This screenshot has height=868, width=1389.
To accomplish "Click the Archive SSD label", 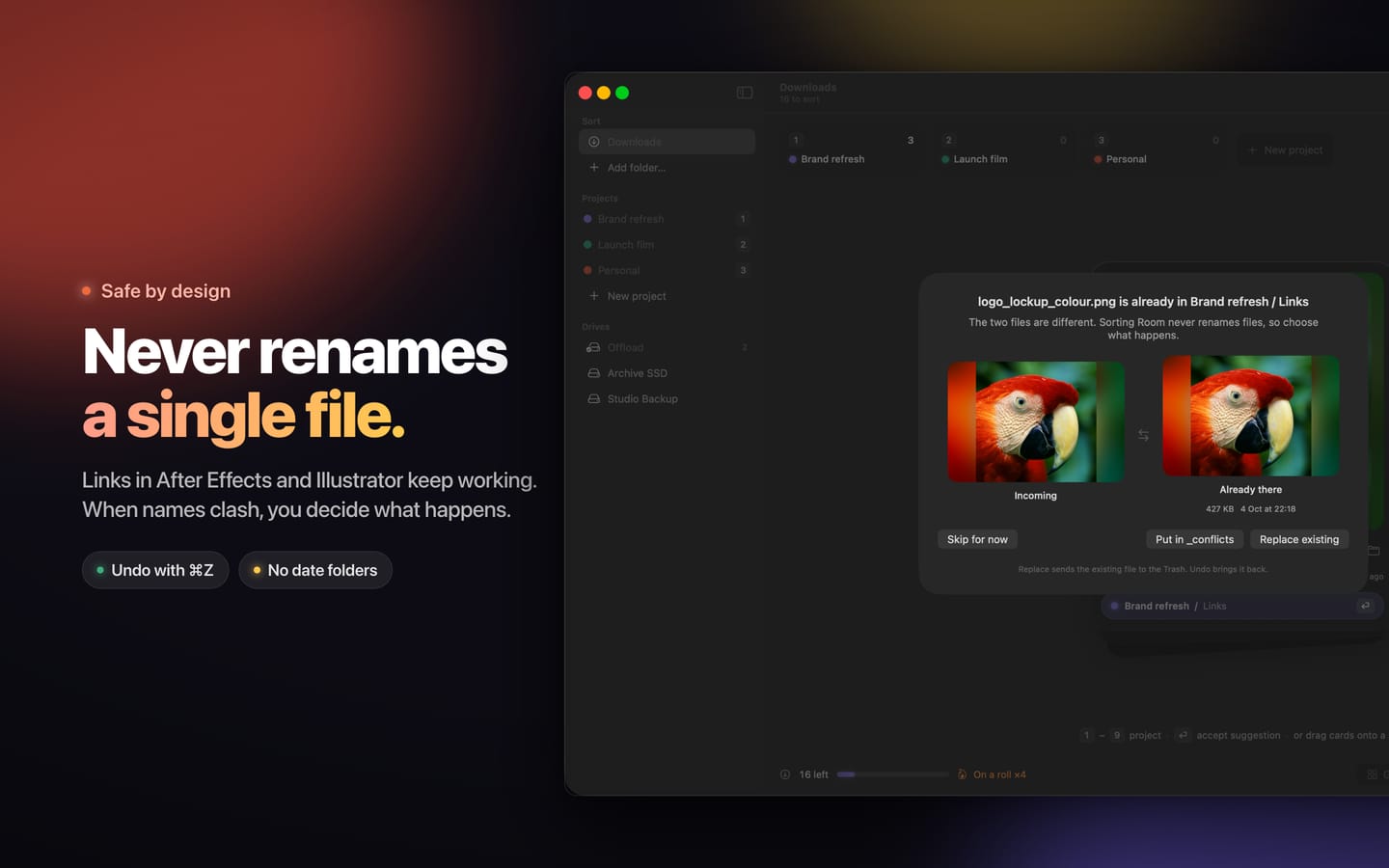I will tap(638, 373).
